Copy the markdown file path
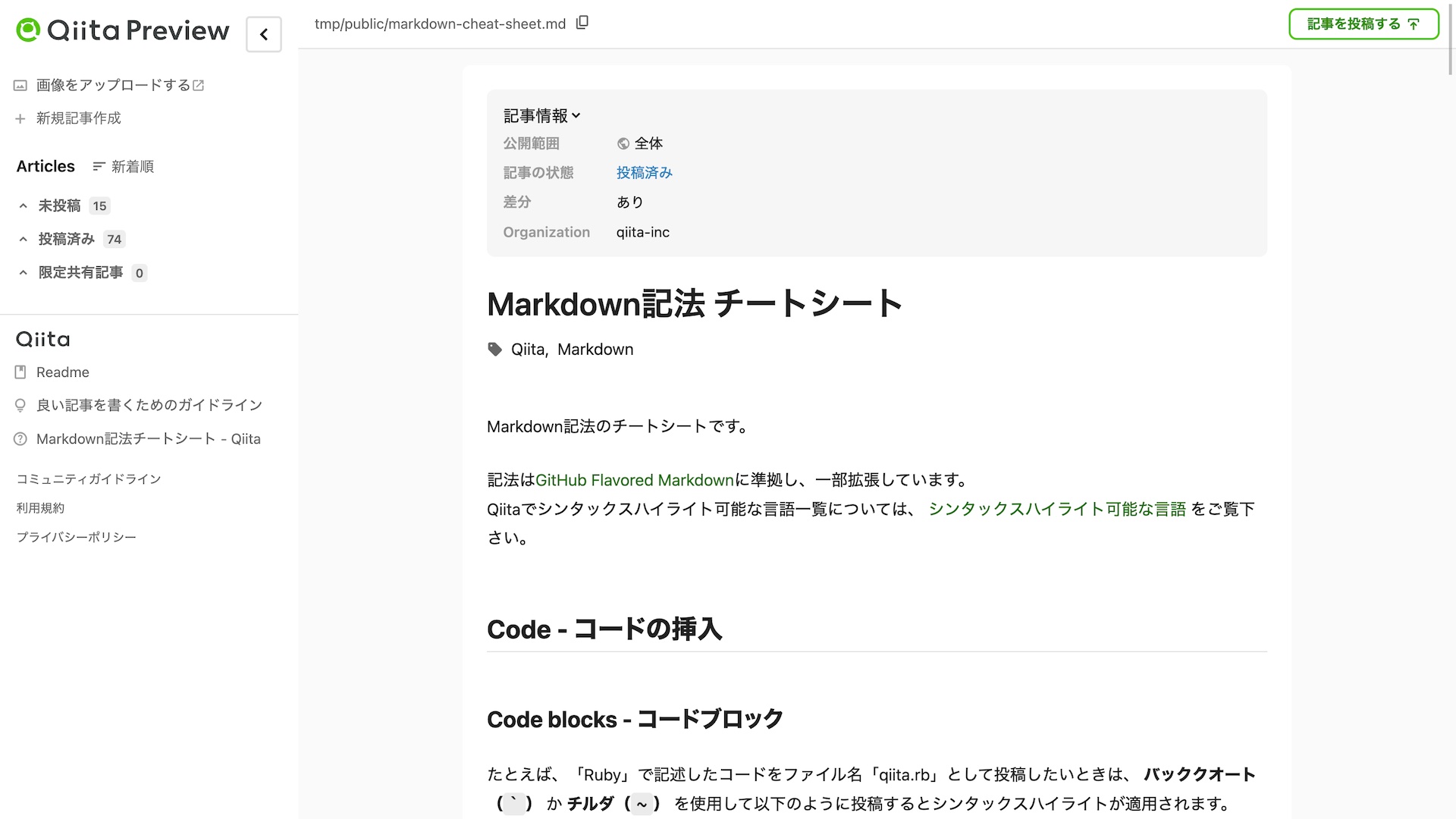Image resolution: width=1456 pixels, height=819 pixels. click(x=582, y=23)
